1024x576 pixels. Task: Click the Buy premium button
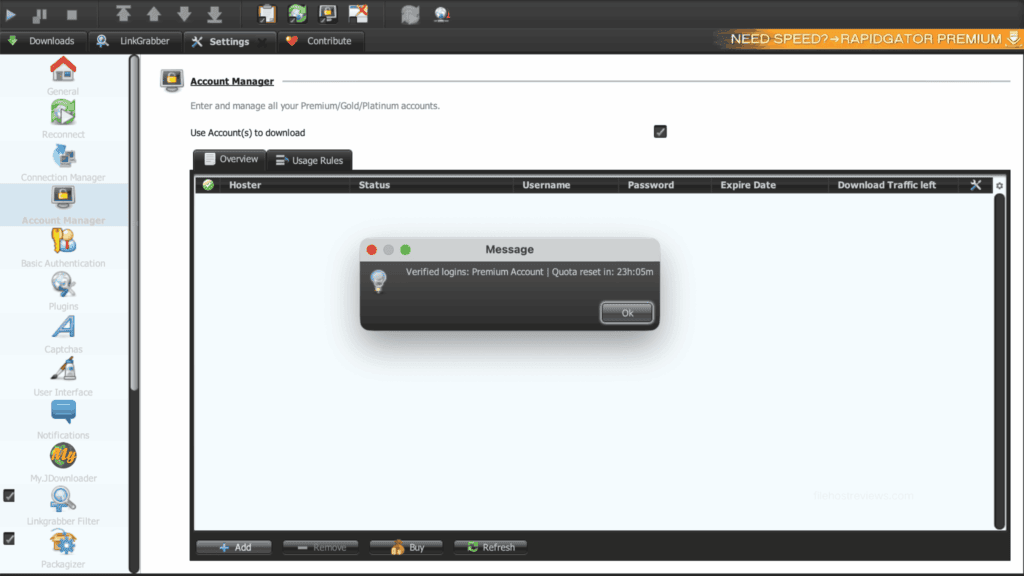[x=406, y=547]
